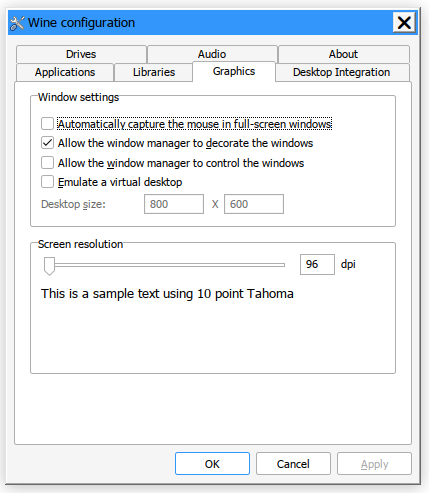The height and width of the screenshot is (493, 429).
Task: Select the Applications tab
Action: pyautogui.click(x=65, y=72)
